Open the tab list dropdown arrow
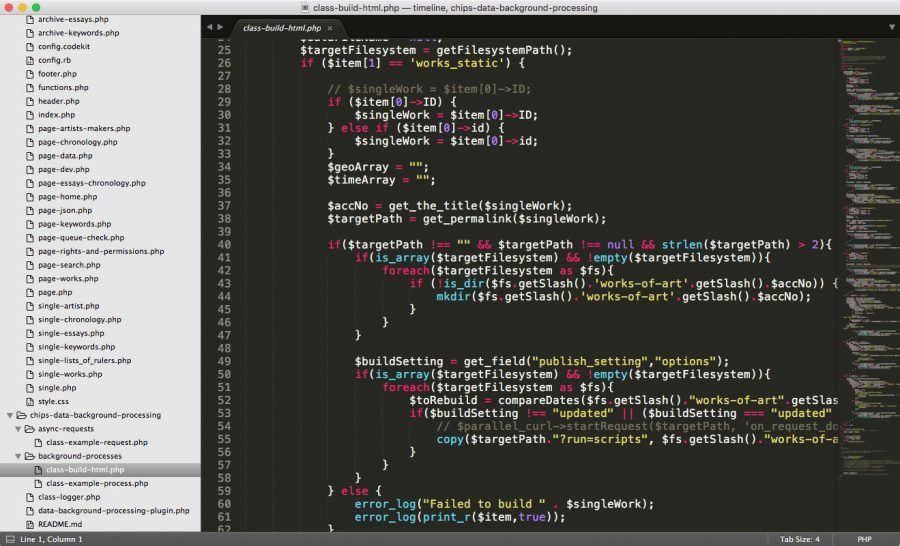Screen dimensions: 900x546 point(891,27)
